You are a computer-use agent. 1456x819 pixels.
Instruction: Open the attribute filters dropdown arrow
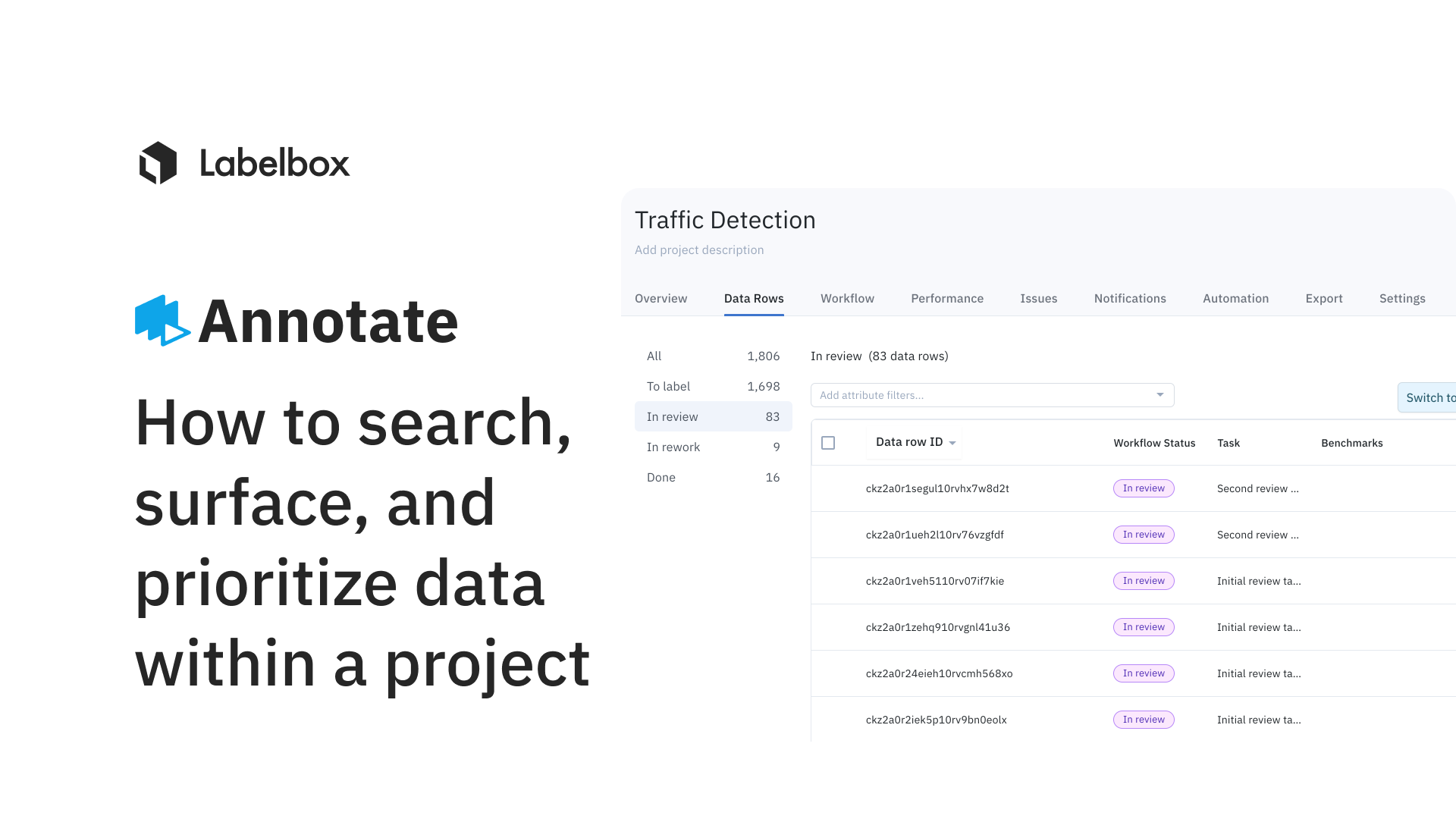[1159, 395]
